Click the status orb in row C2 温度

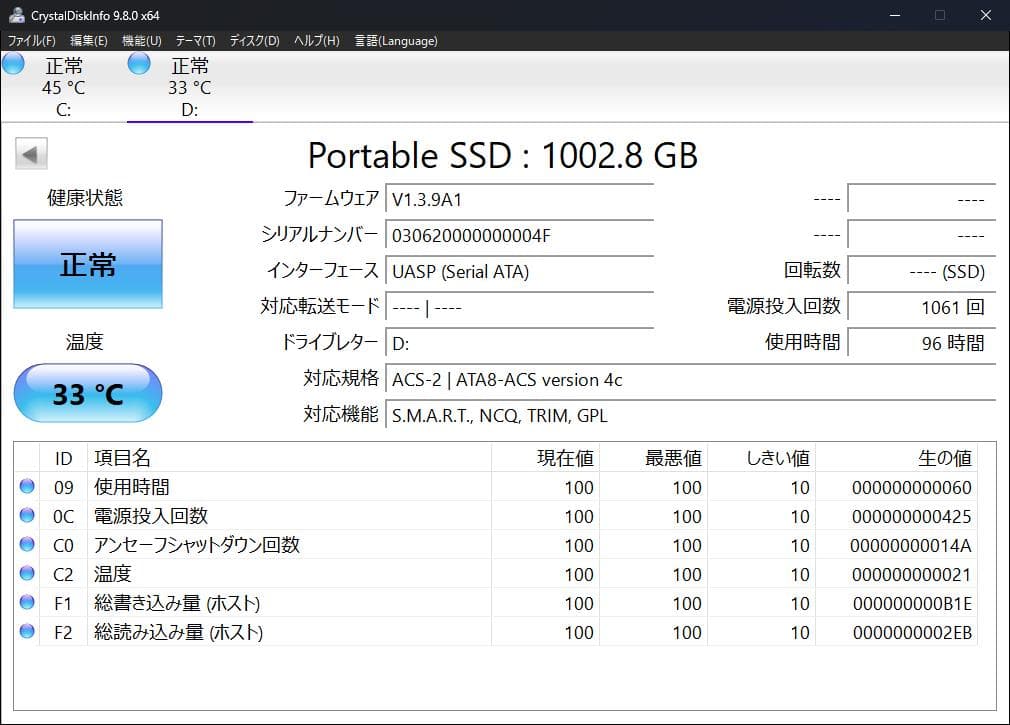pos(27,573)
